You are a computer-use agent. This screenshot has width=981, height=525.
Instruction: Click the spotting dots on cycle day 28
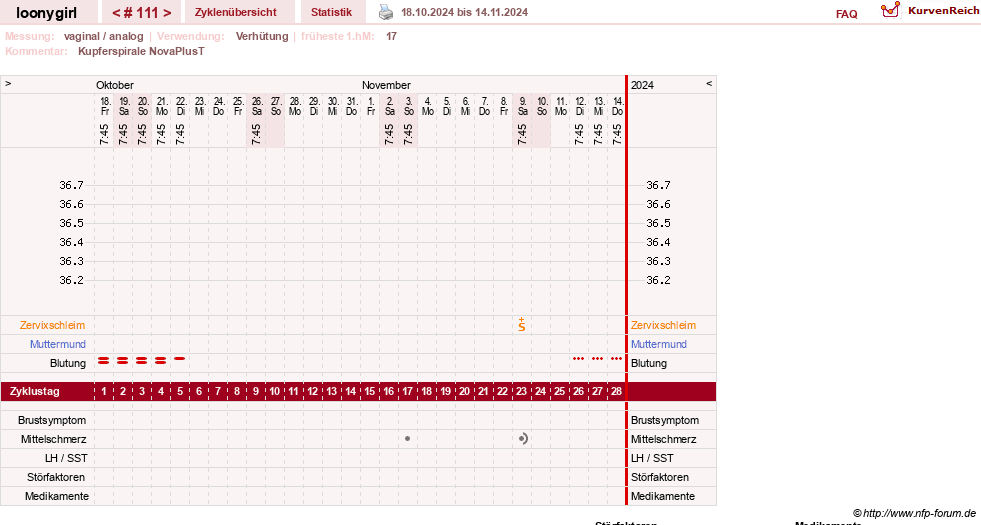616,359
